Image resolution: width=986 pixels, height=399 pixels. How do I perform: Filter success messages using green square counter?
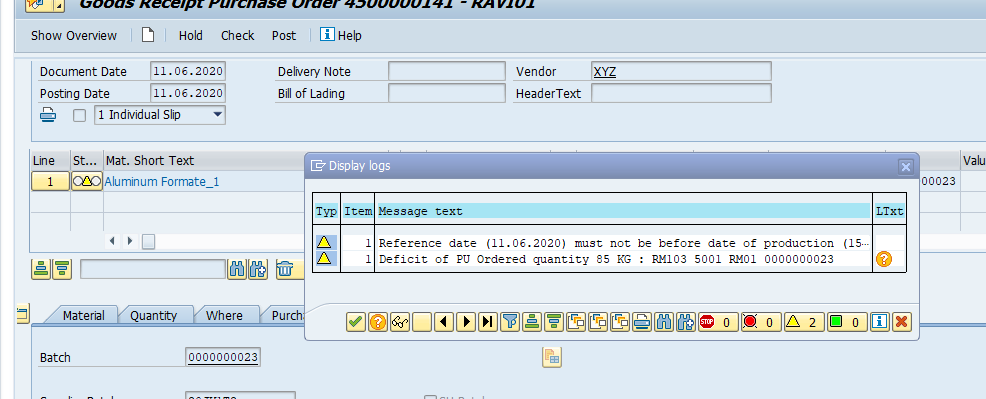click(846, 322)
